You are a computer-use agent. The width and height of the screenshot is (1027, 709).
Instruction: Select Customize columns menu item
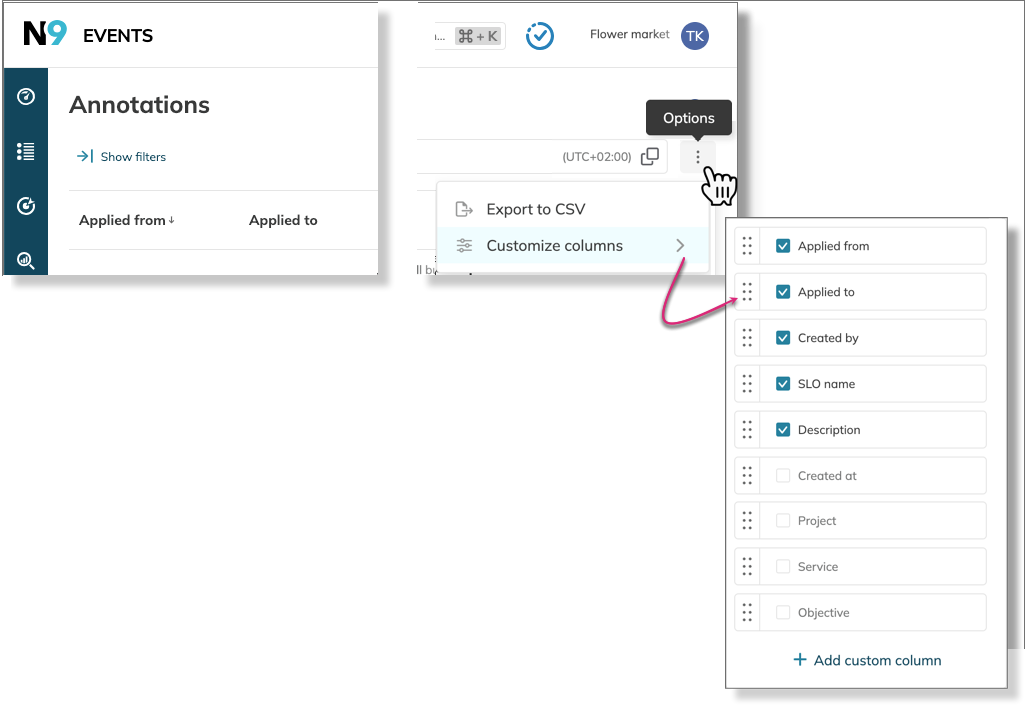coord(554,246)
